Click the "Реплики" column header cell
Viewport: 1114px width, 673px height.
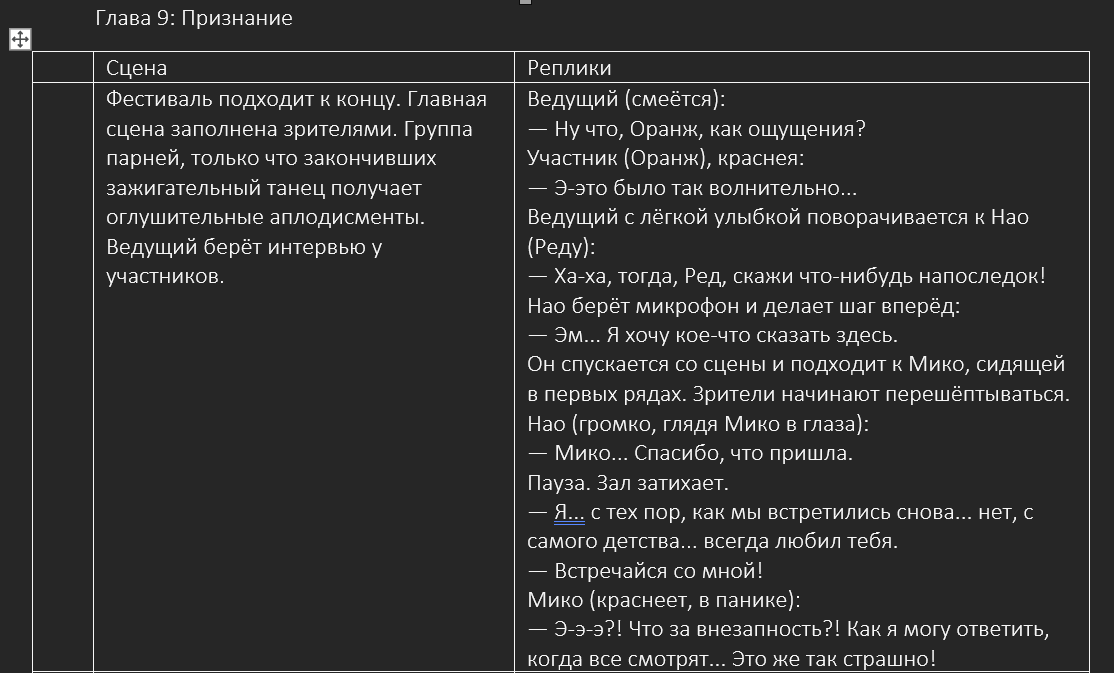(x=801, y=68)
